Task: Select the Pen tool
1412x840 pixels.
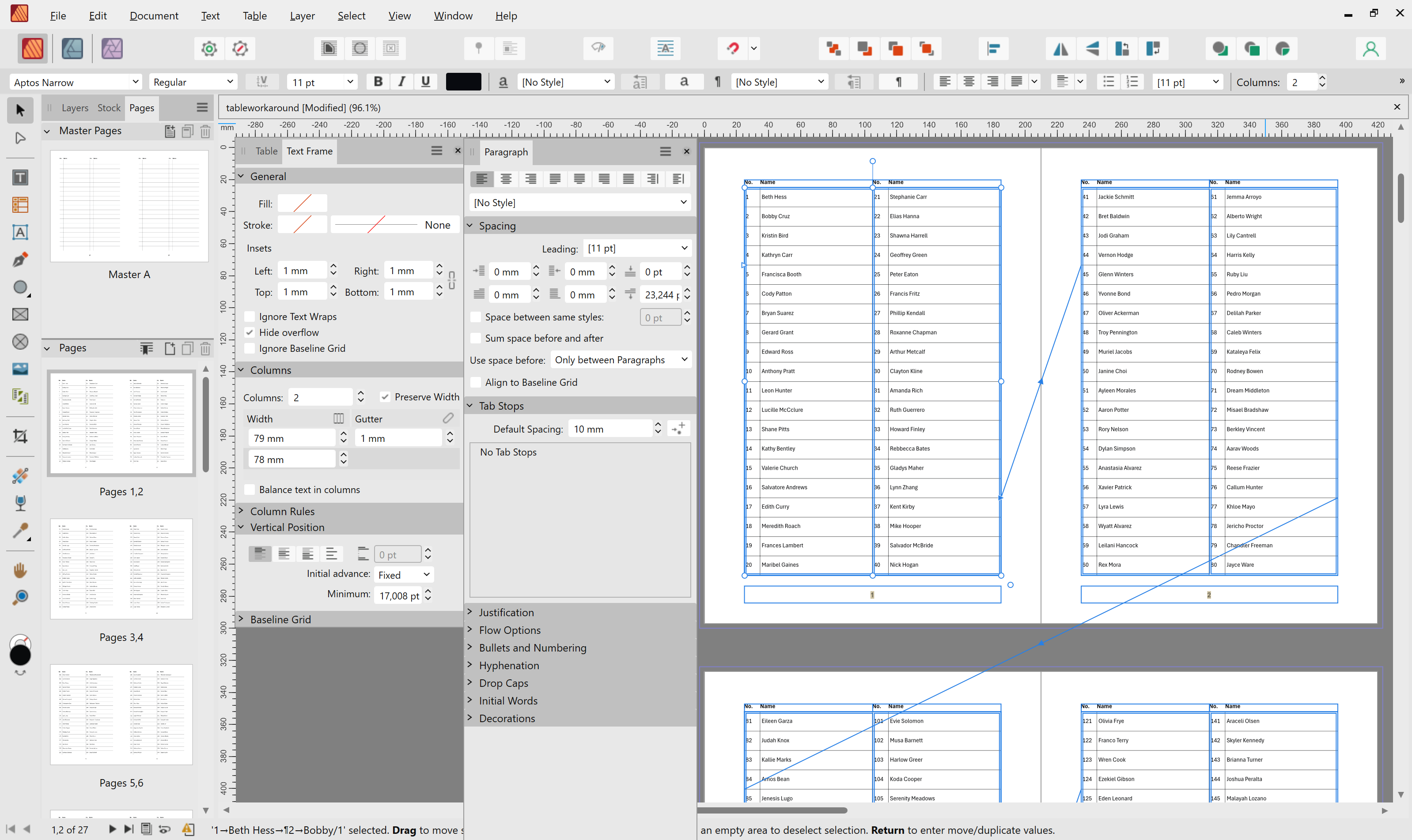Action: [x=20, y=260]
